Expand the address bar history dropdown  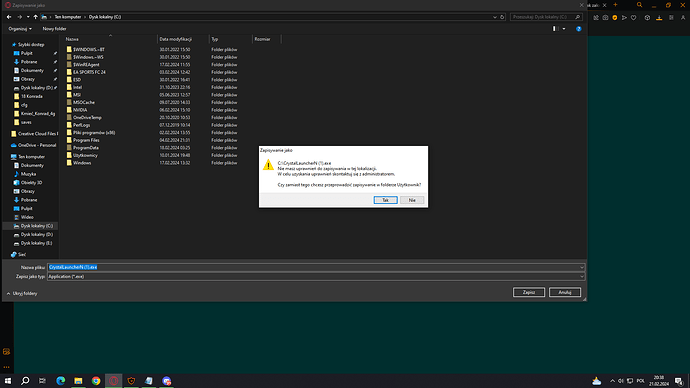coord(495,17)
